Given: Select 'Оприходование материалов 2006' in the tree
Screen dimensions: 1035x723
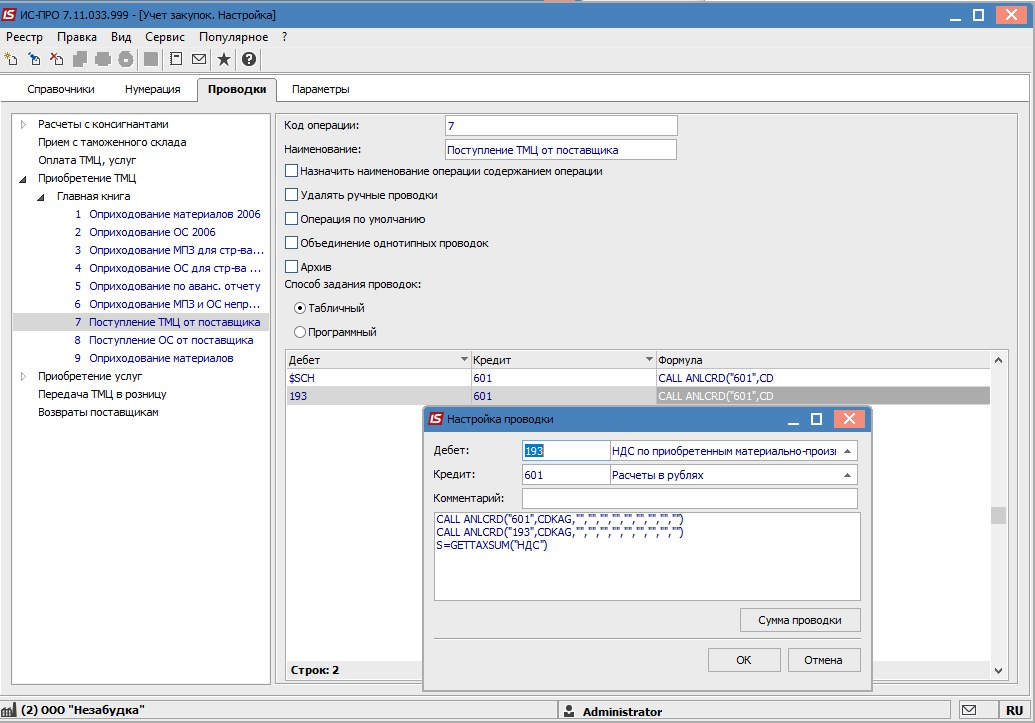Looking at the screenshot, I should coord(175,214).
